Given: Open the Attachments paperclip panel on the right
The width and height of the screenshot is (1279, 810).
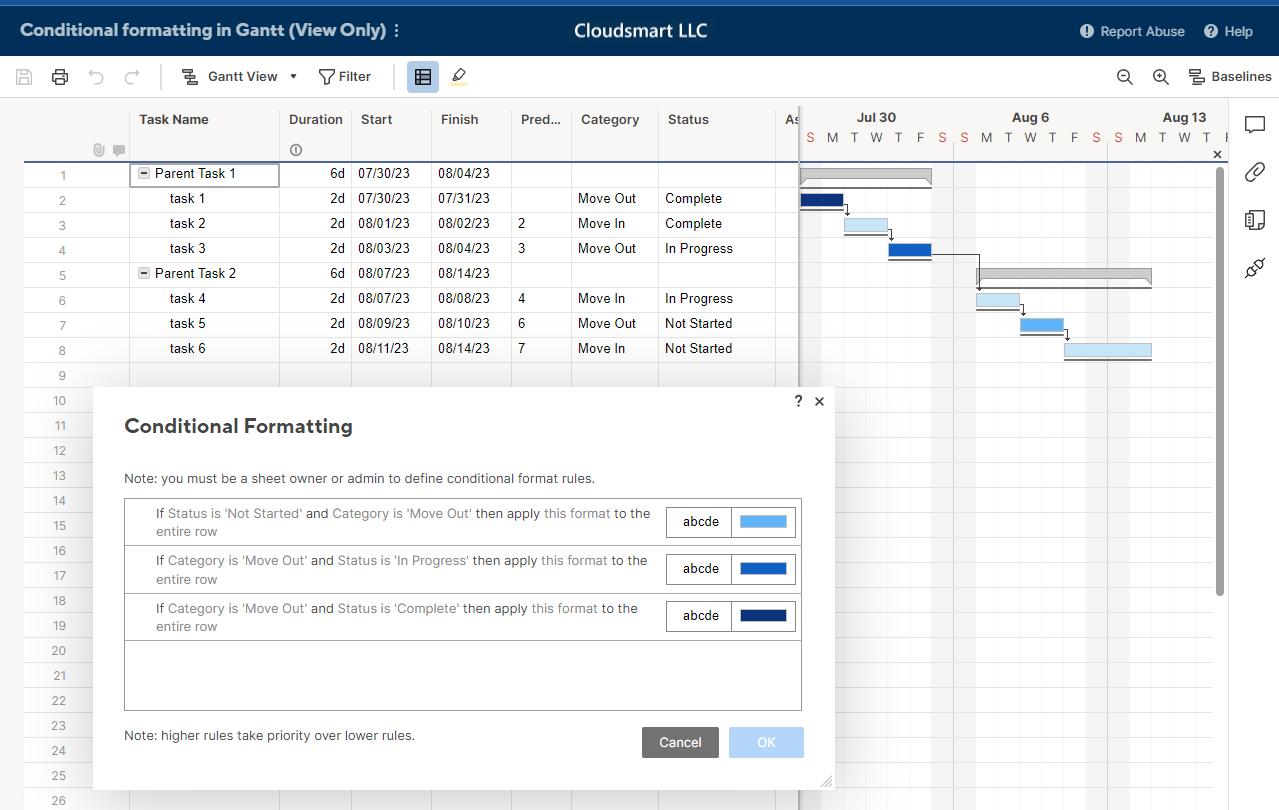Looking at the screenshot, I should 1255,171.
